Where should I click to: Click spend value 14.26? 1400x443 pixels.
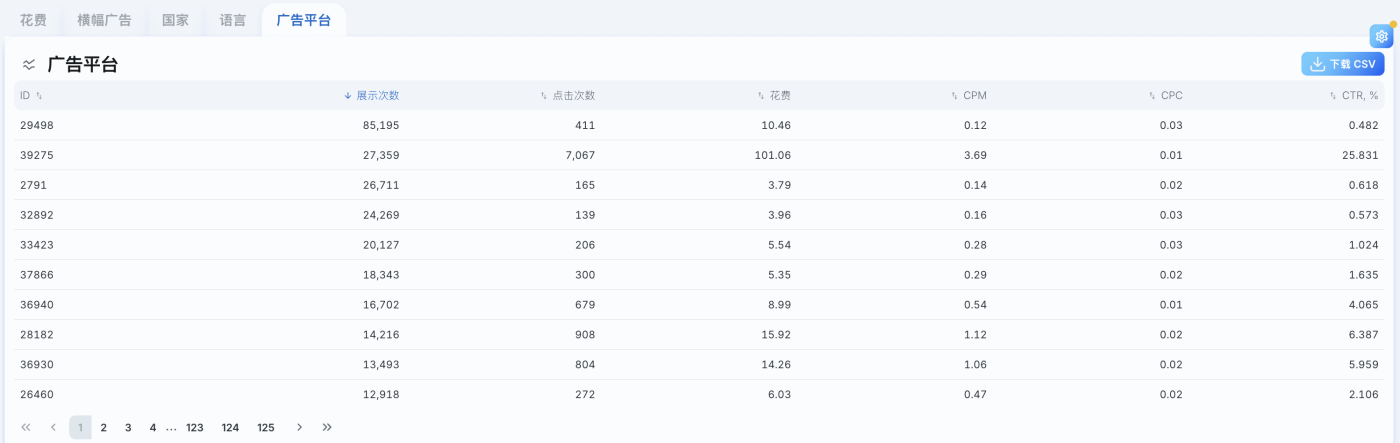point(776,365)
